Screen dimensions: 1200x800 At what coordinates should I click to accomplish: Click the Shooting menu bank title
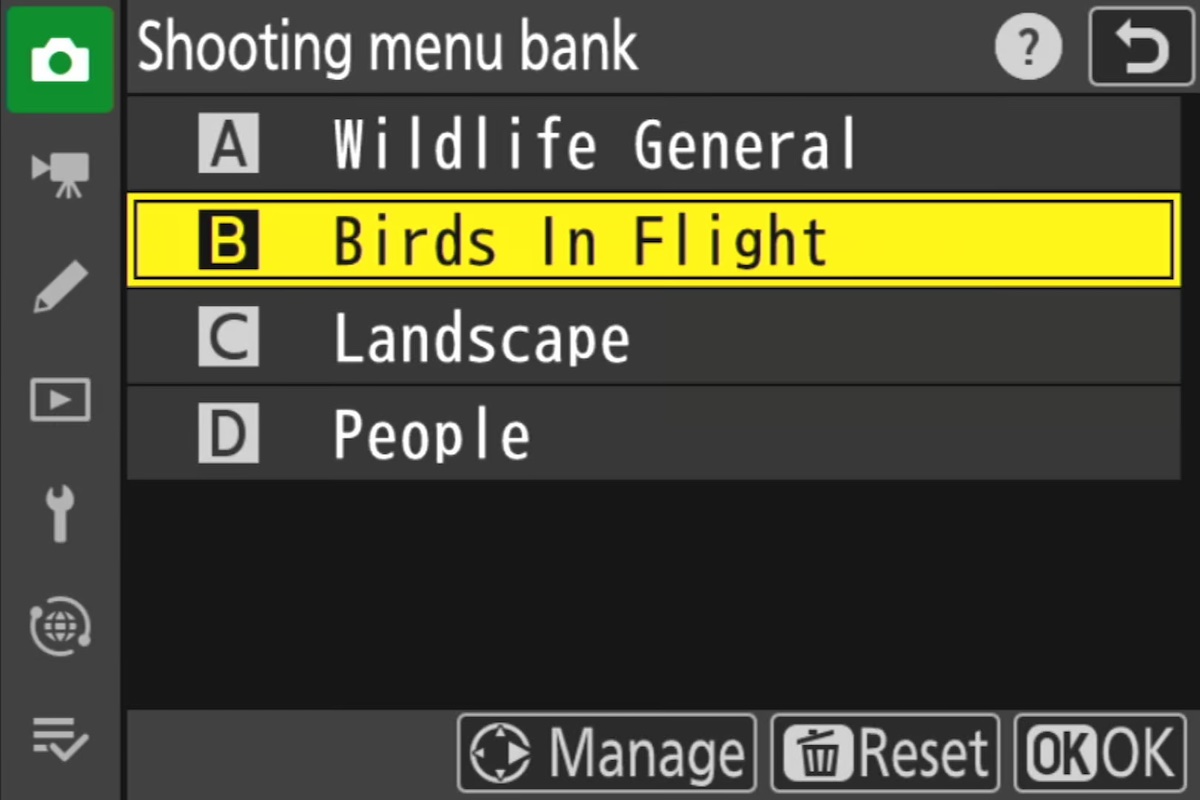(x=387, y=46)
